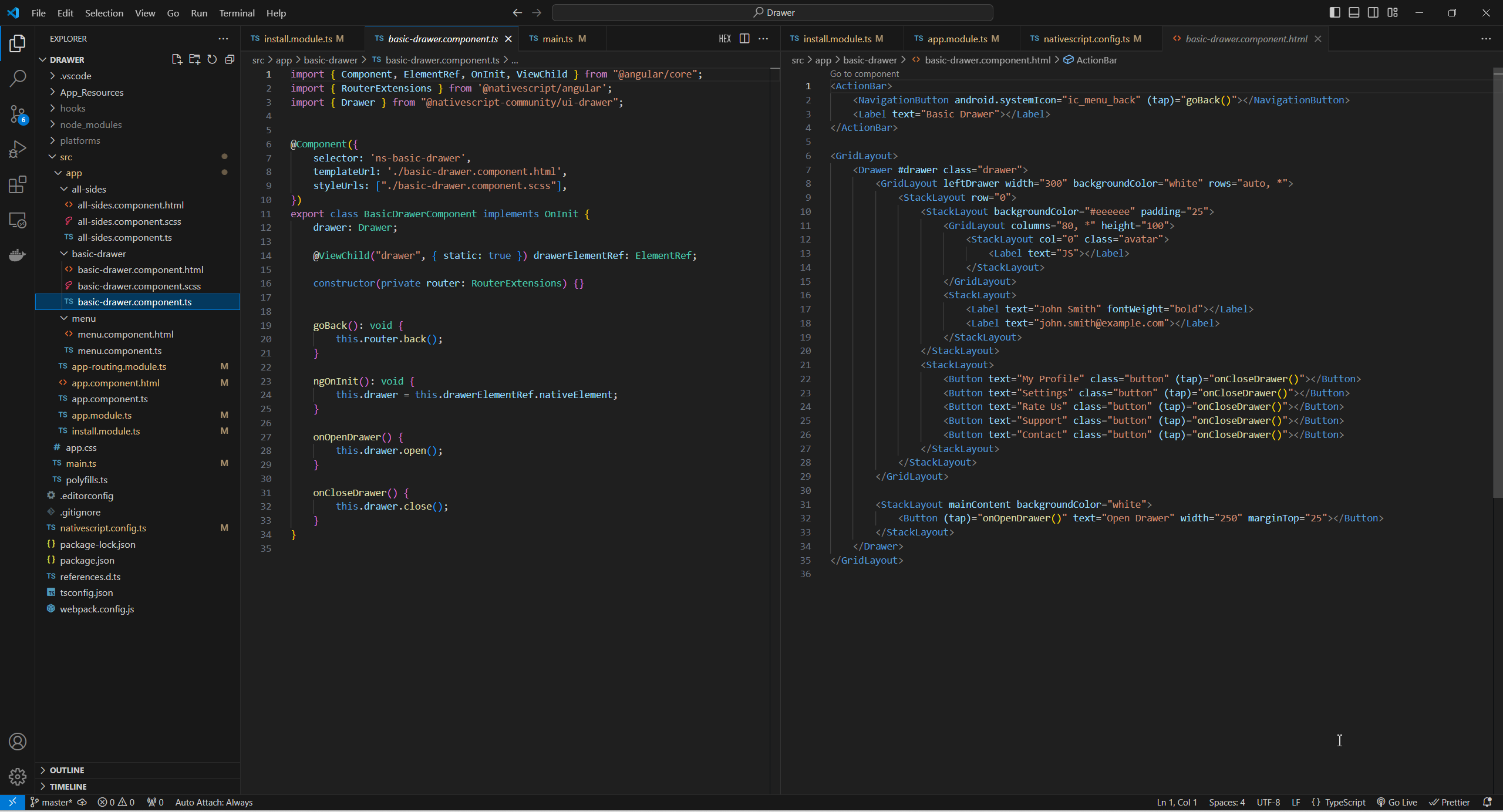Expand the node_modules folder
The image size is (1503, 812).
(x=92, y=124)
